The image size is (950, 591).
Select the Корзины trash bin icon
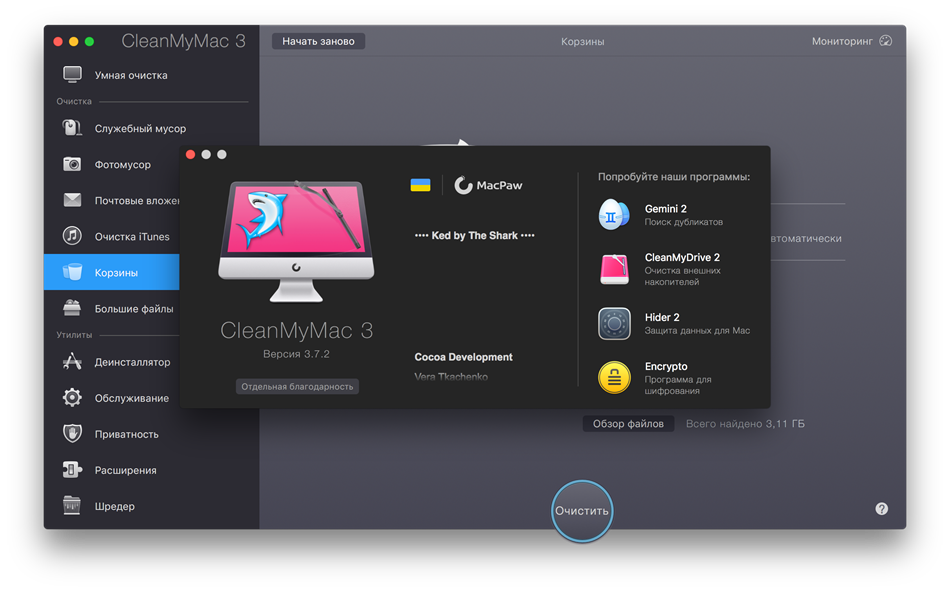[x=72, y=272]
